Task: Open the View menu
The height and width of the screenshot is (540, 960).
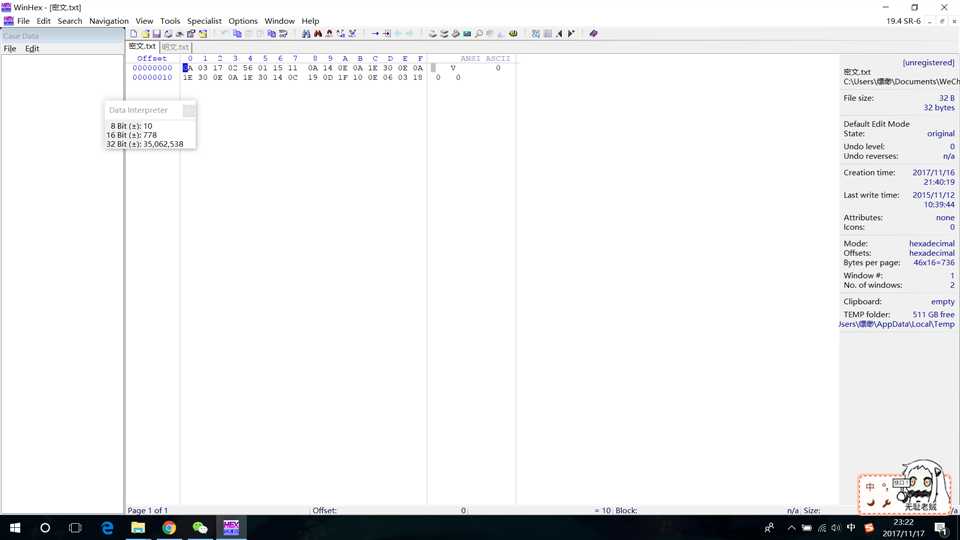Action: 144,21
